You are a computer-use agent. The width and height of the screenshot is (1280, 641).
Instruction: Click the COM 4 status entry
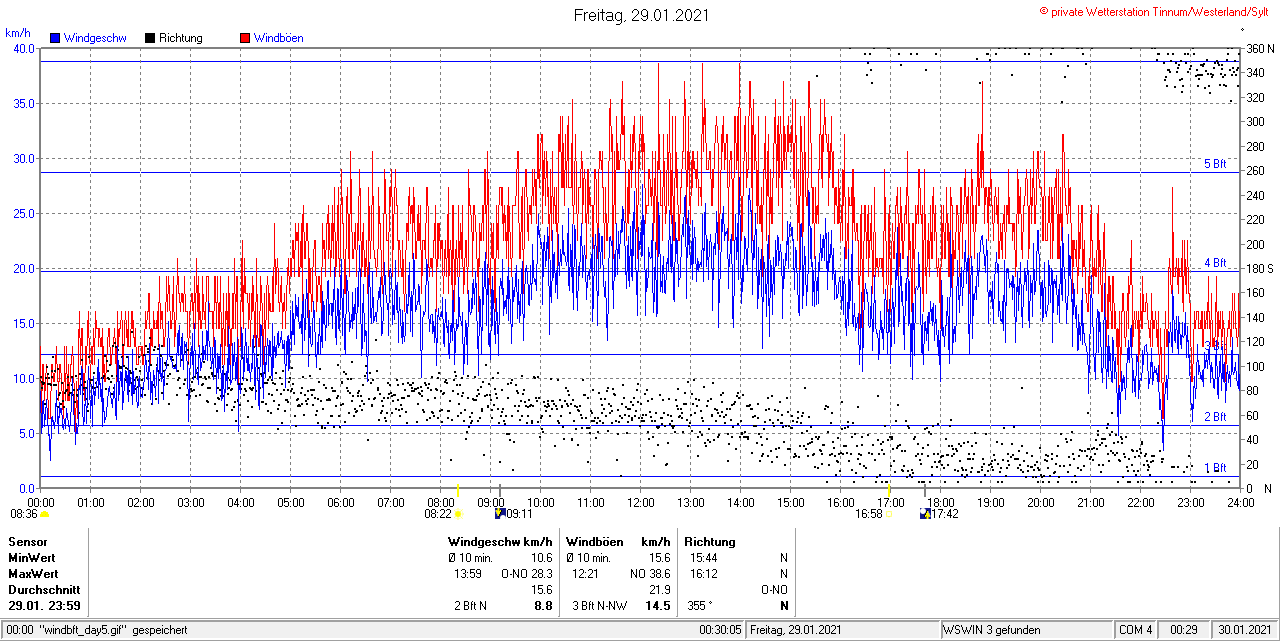click(1136, 630)
